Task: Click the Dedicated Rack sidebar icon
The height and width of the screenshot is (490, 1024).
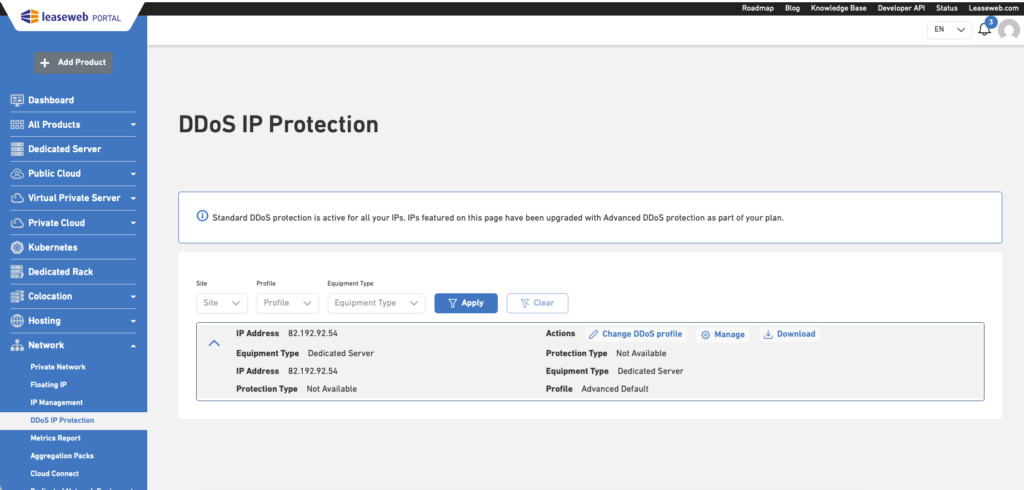Action: [x=17, y=271]
